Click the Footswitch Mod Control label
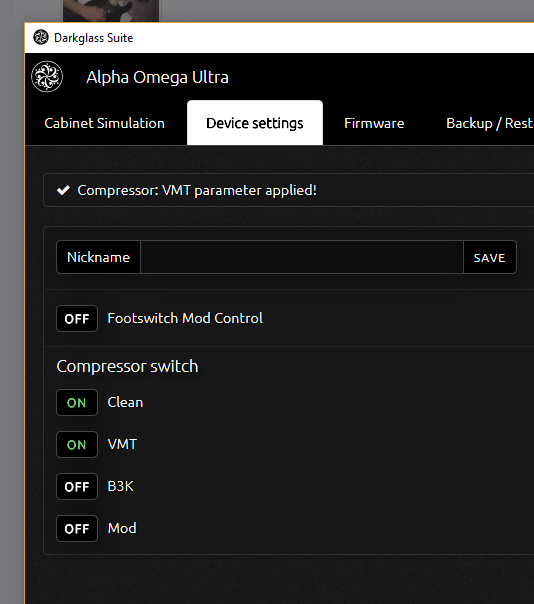Image resolution: width=534 pixels, height=604 pixels. 185,318
